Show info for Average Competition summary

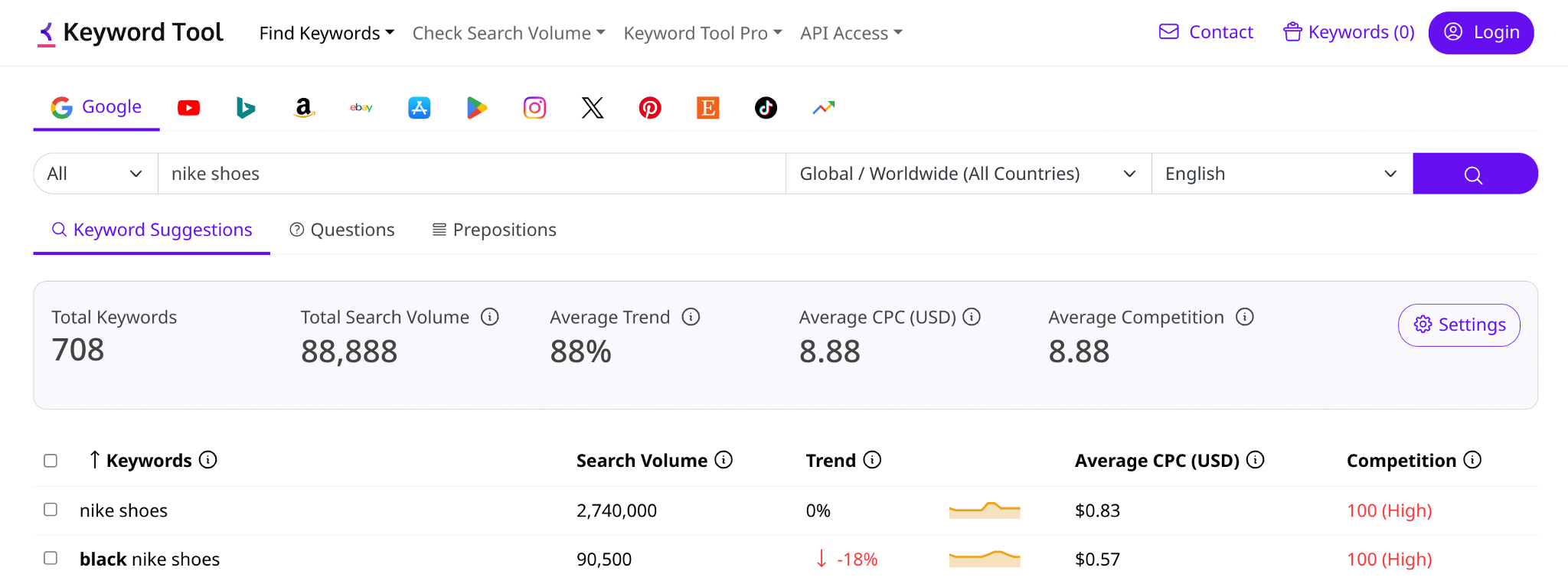(x=1245, y=317)
